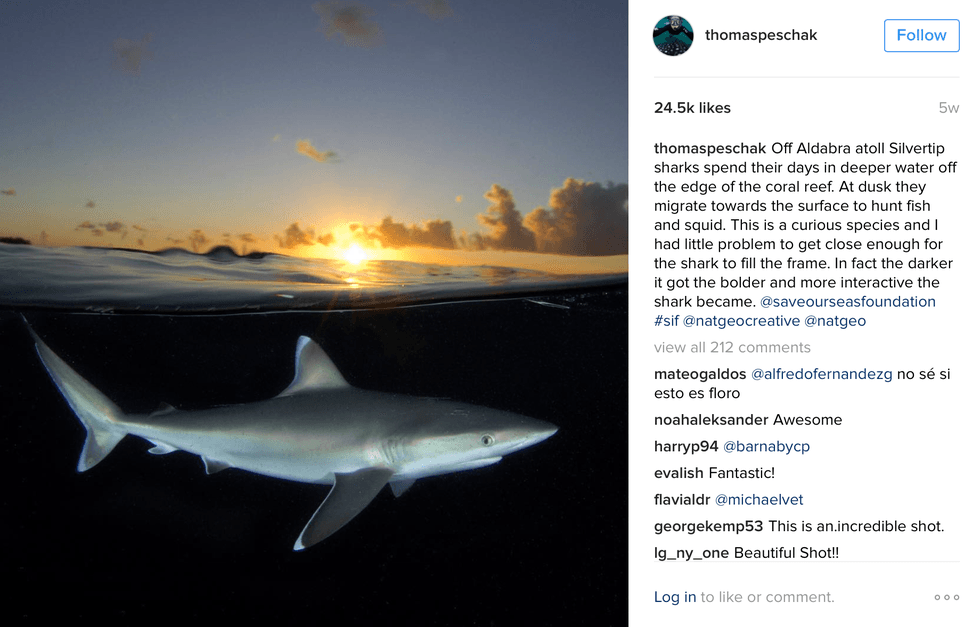Open commenter mateogaldos profile
Screen dimensions: 980x627
[x=700, y=374]
